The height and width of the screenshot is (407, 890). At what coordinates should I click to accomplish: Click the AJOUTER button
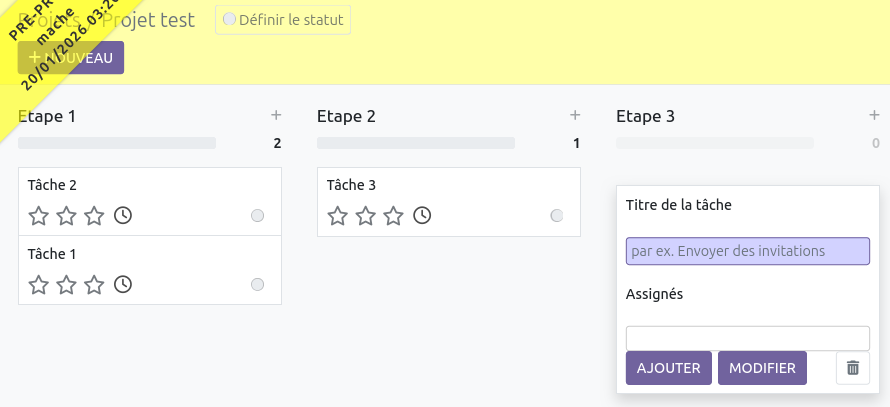(x=669, y=368)
